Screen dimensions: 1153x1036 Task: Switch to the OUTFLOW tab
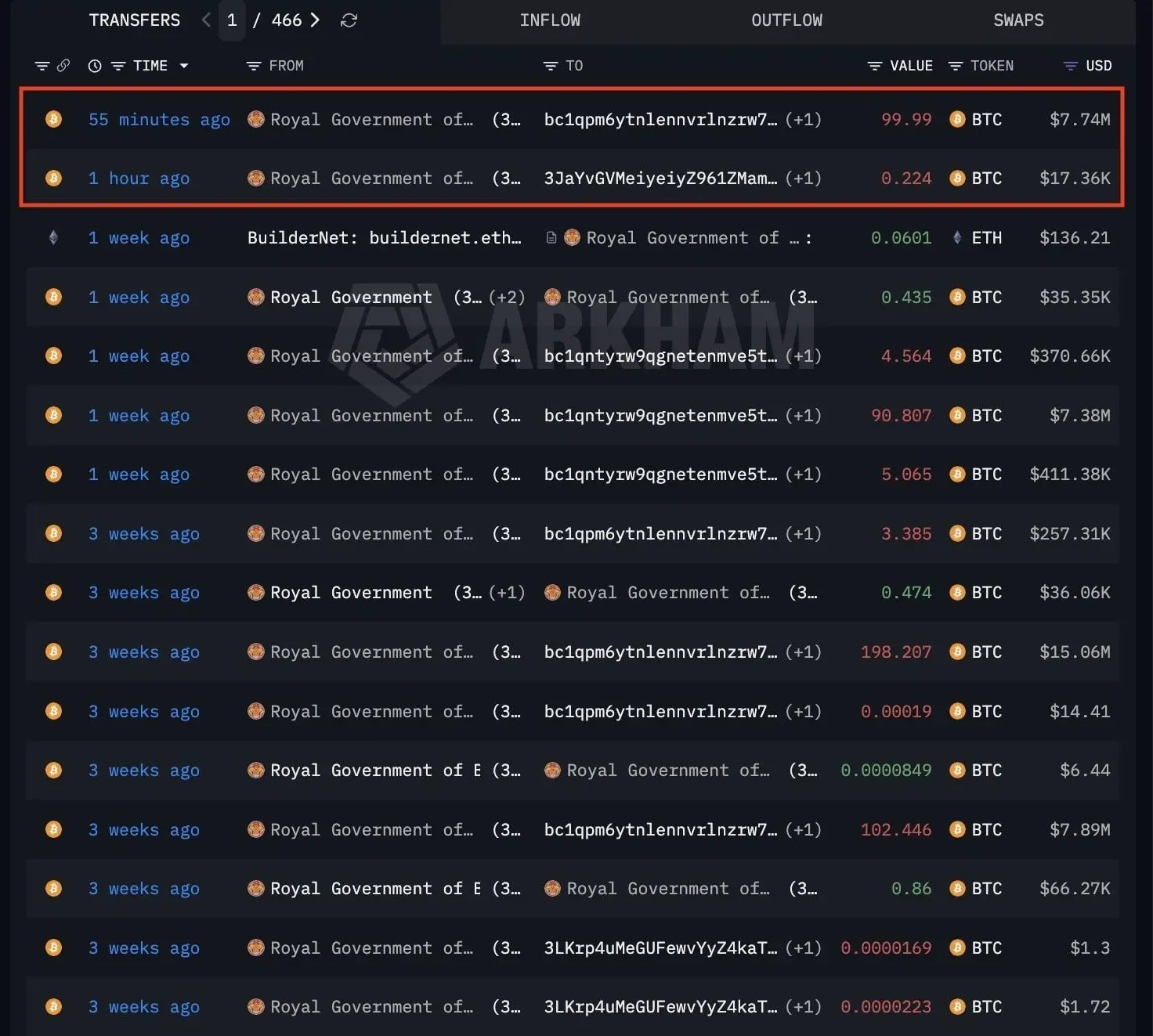coord(787,20)
